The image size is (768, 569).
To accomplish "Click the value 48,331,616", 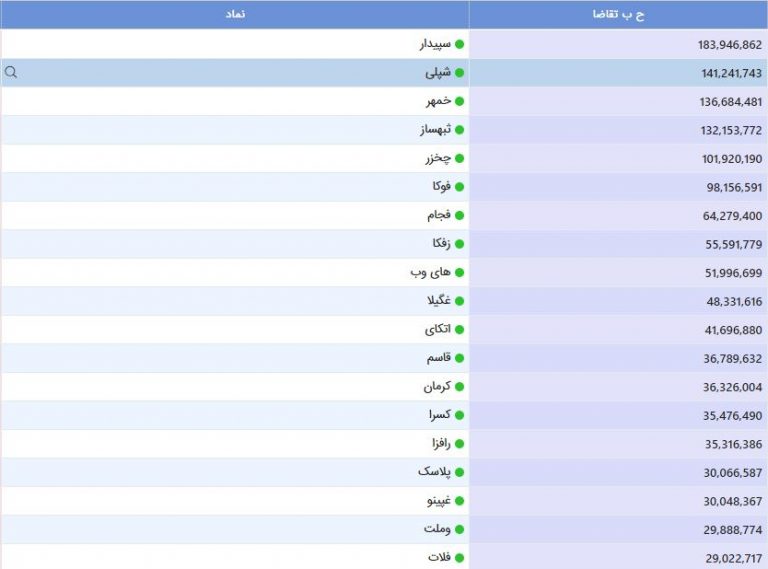I will tap(734, 302).
